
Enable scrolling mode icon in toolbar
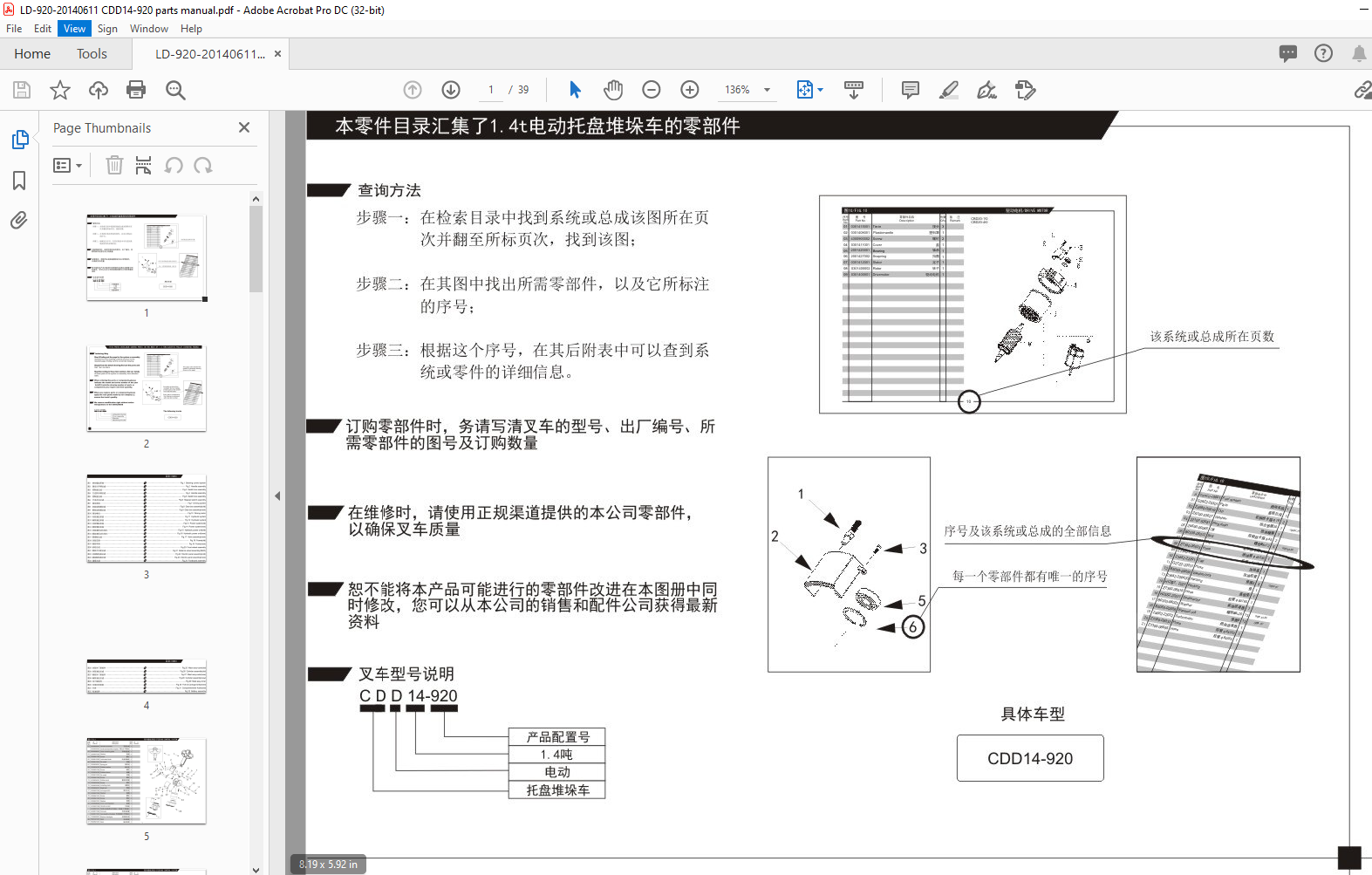854,90
